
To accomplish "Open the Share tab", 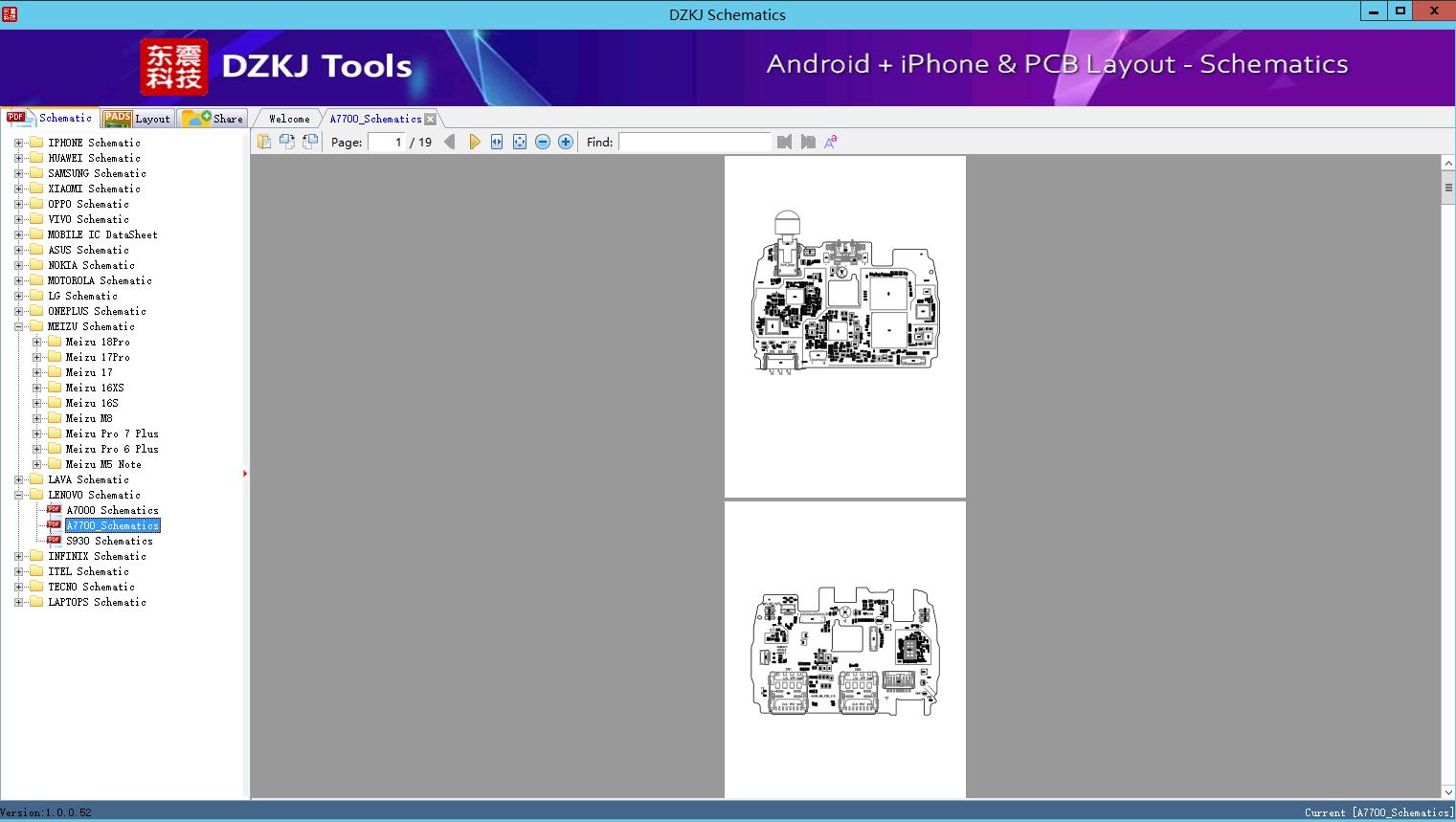I will click(213, 119).
